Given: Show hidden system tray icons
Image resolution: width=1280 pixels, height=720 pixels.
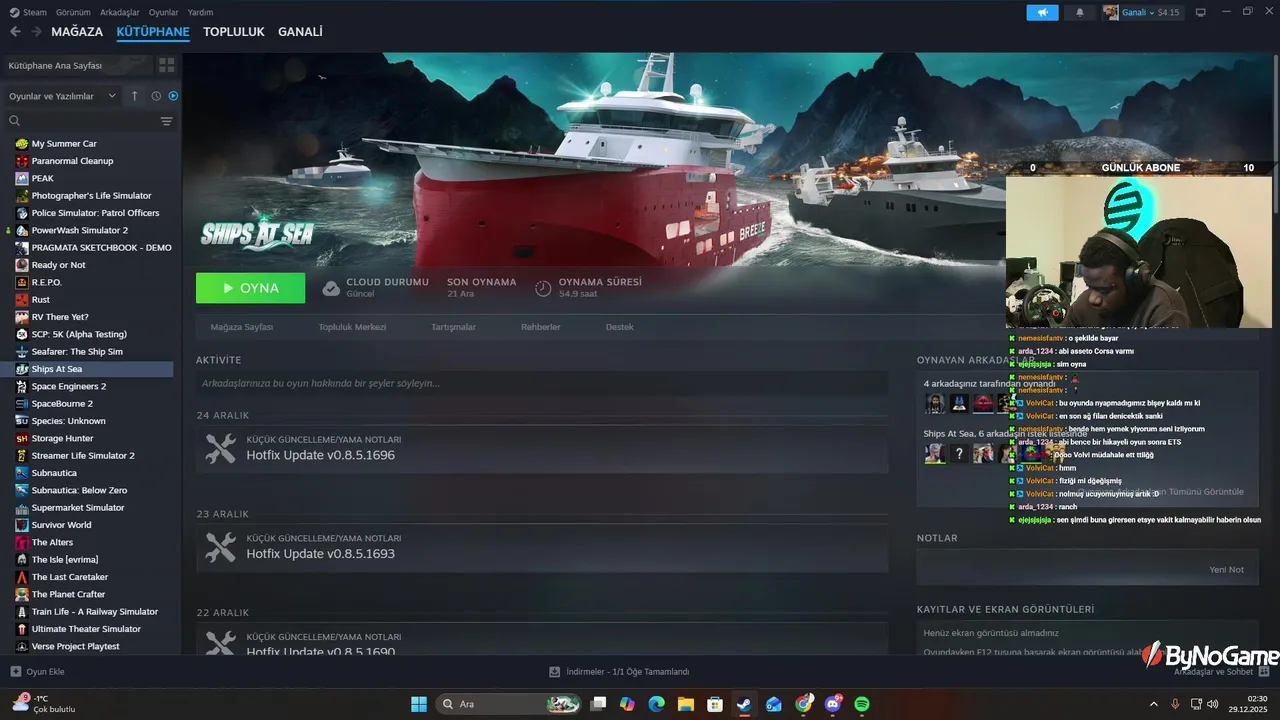Looking at the screenshot, I should point(1154,704).
